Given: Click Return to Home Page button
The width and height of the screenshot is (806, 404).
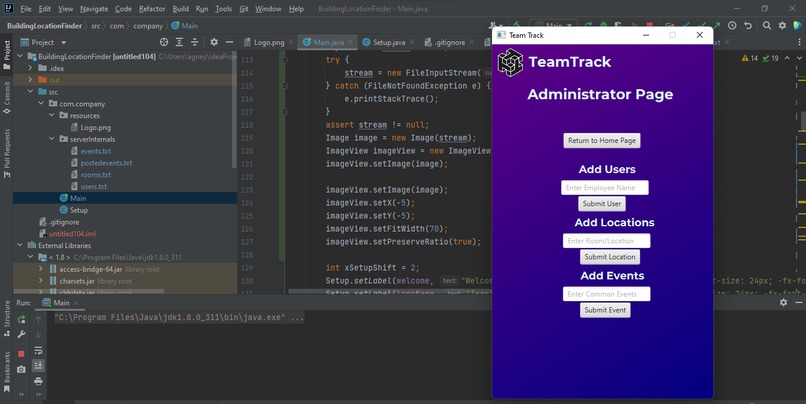Looking at the screenshot, I should point(602,140).
